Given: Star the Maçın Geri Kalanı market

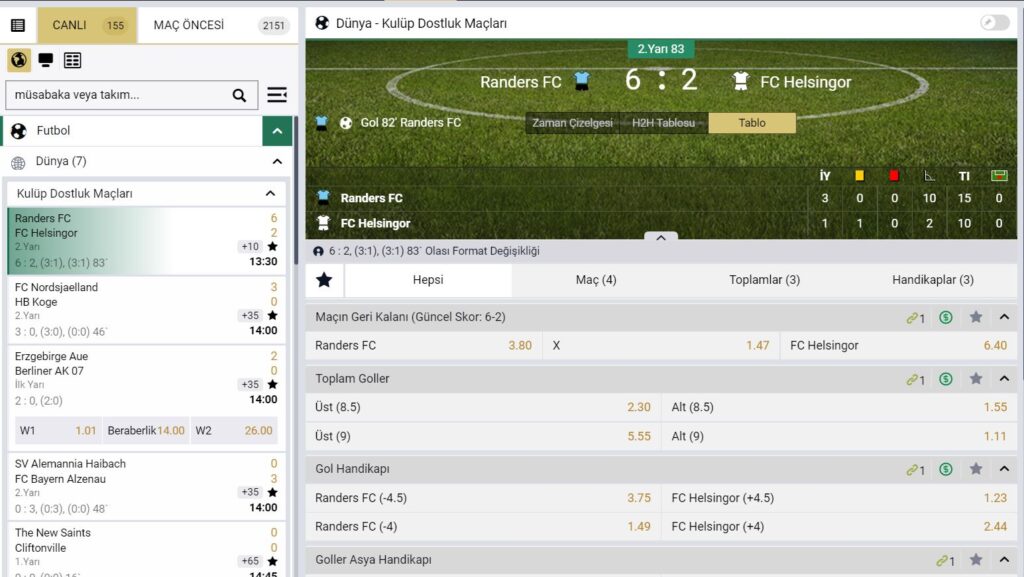Looking at the screenshot, I should [x=976, y=317].
